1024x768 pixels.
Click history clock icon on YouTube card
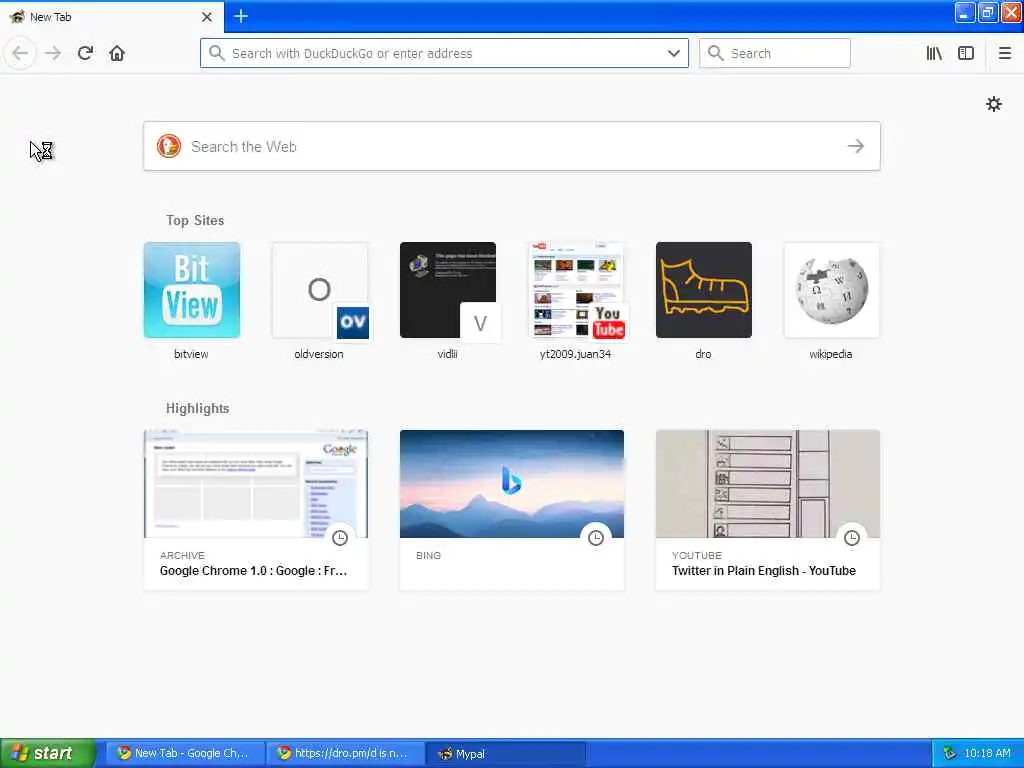point(852,537)
